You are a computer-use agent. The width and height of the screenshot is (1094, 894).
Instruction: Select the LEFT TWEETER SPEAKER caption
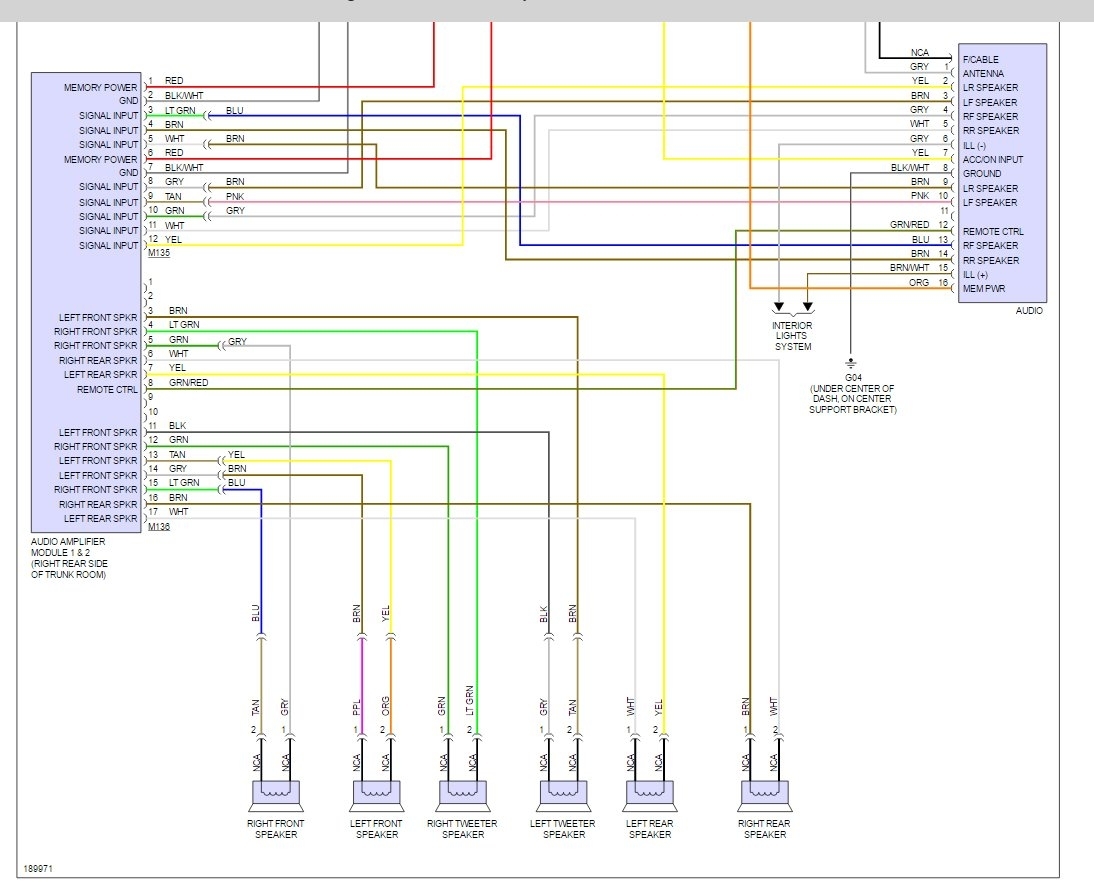(x=563, y=828)
